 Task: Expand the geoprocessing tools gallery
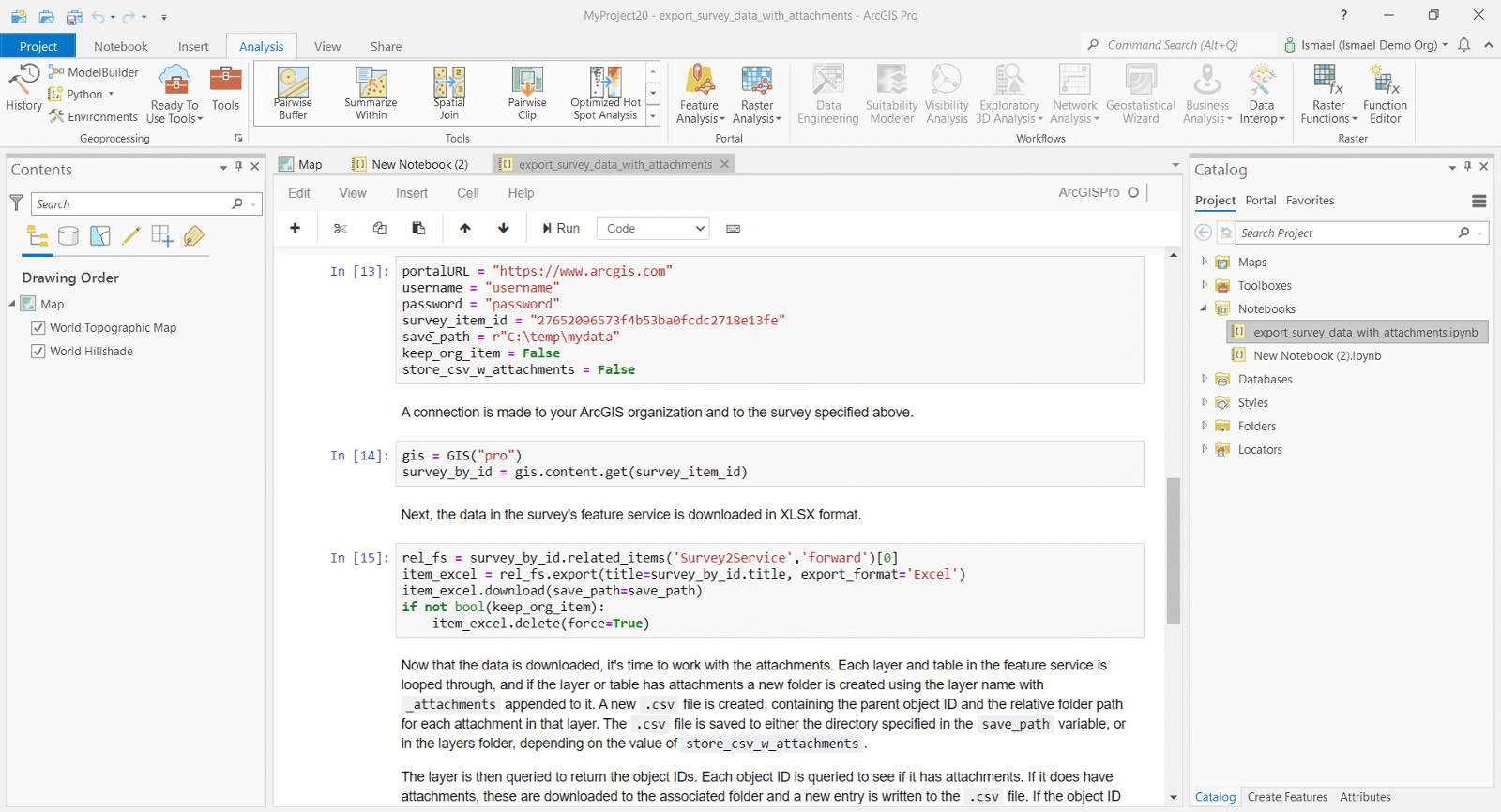click(653, 115)
